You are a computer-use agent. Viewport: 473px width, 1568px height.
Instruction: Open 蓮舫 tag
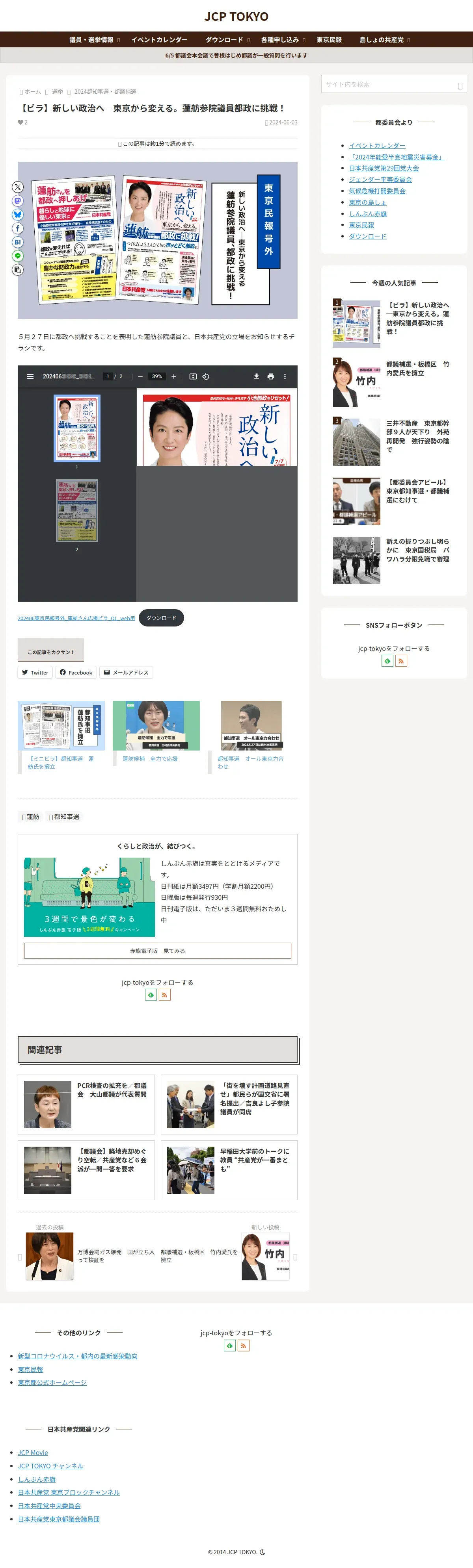[x=30, y=817]
